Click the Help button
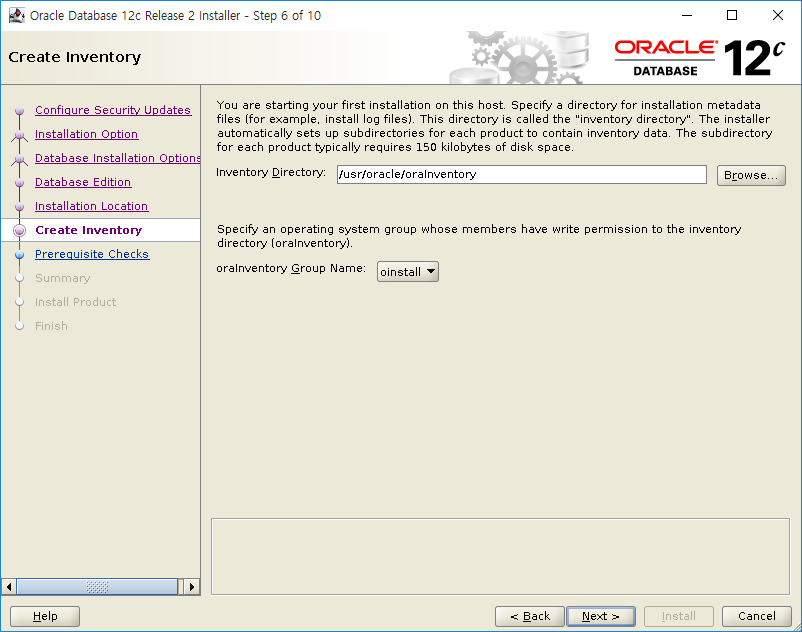The image size is (802, 632). pos(45,616)
